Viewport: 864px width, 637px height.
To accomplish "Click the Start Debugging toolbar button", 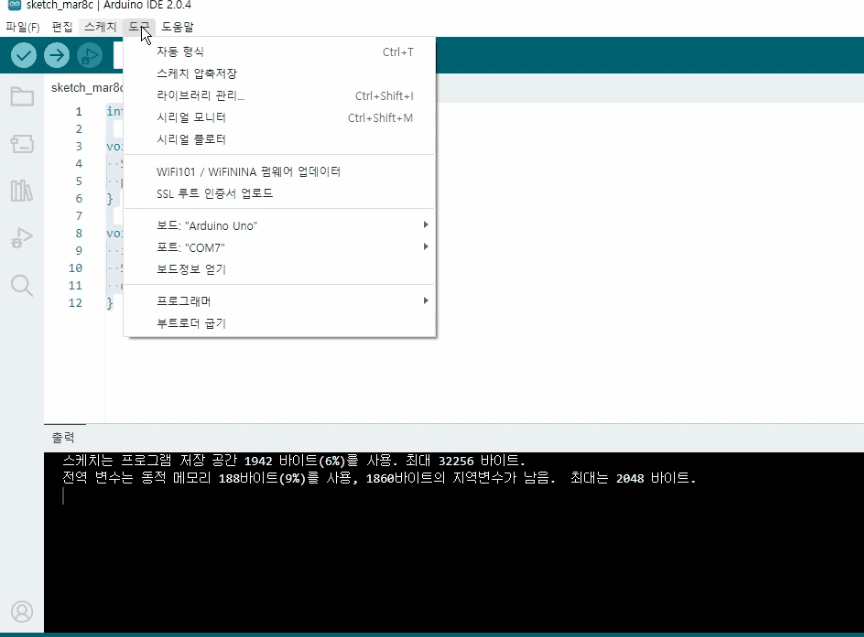I will point(89,55).
